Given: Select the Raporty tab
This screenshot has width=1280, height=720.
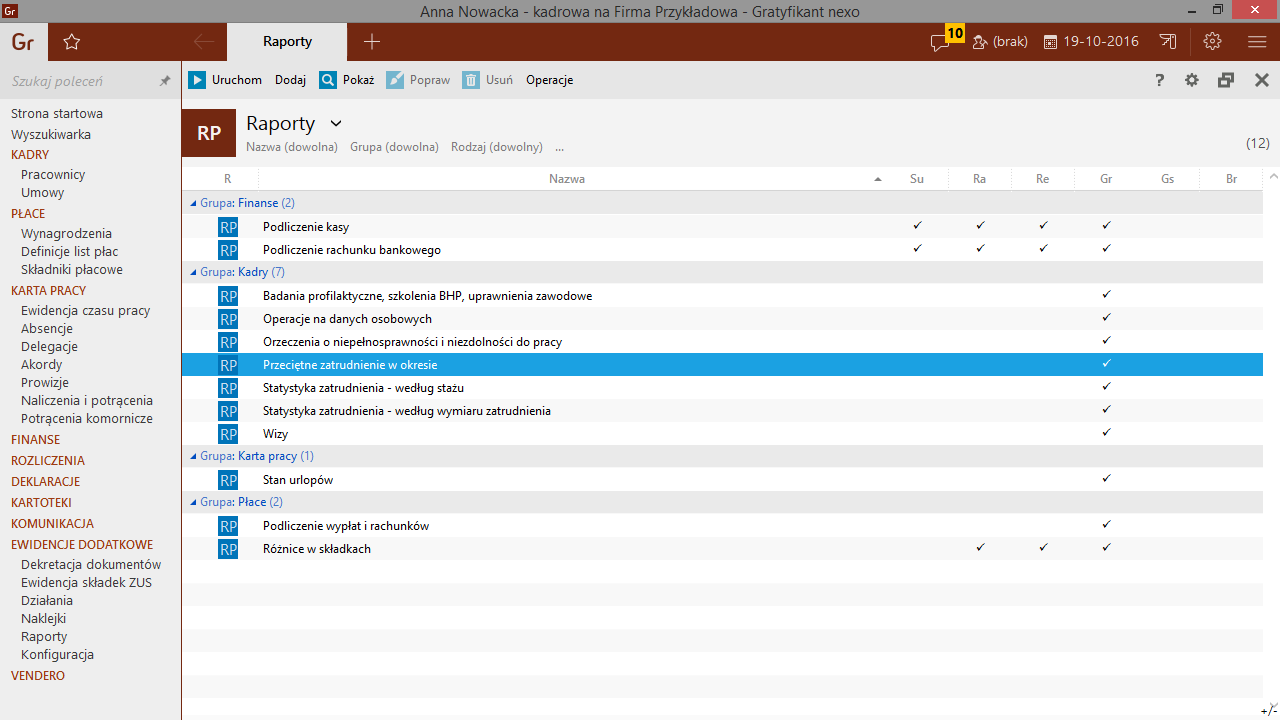Looking at the screenshot, I should (288, 42).
